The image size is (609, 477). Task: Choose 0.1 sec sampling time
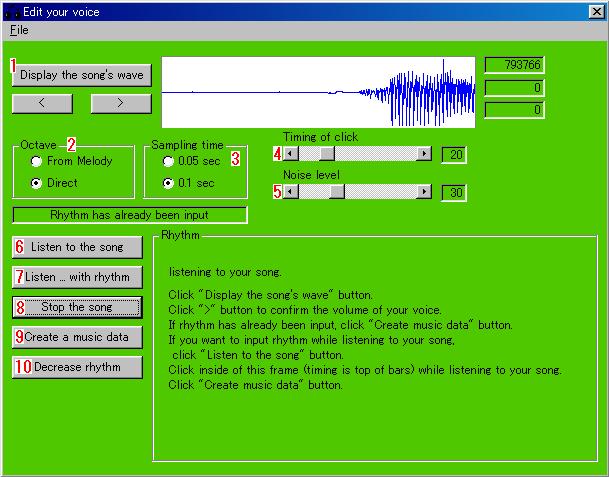[x=168, y=183]
